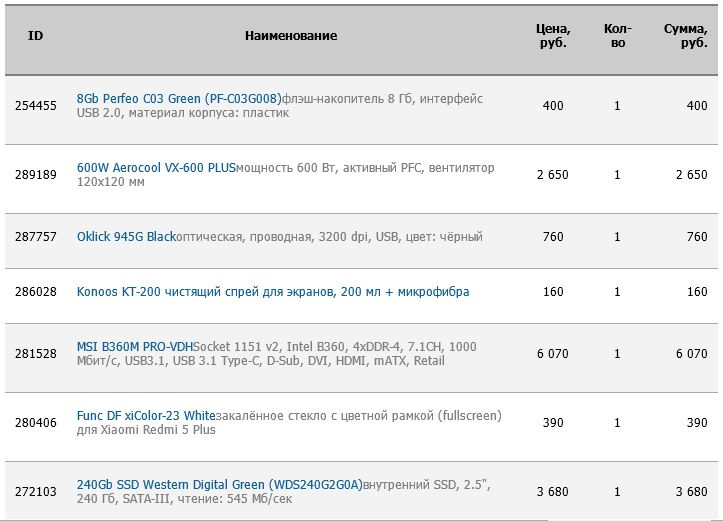Click the Наименование column header
This screenshot has height=521, width=723.
pos(291,36)
